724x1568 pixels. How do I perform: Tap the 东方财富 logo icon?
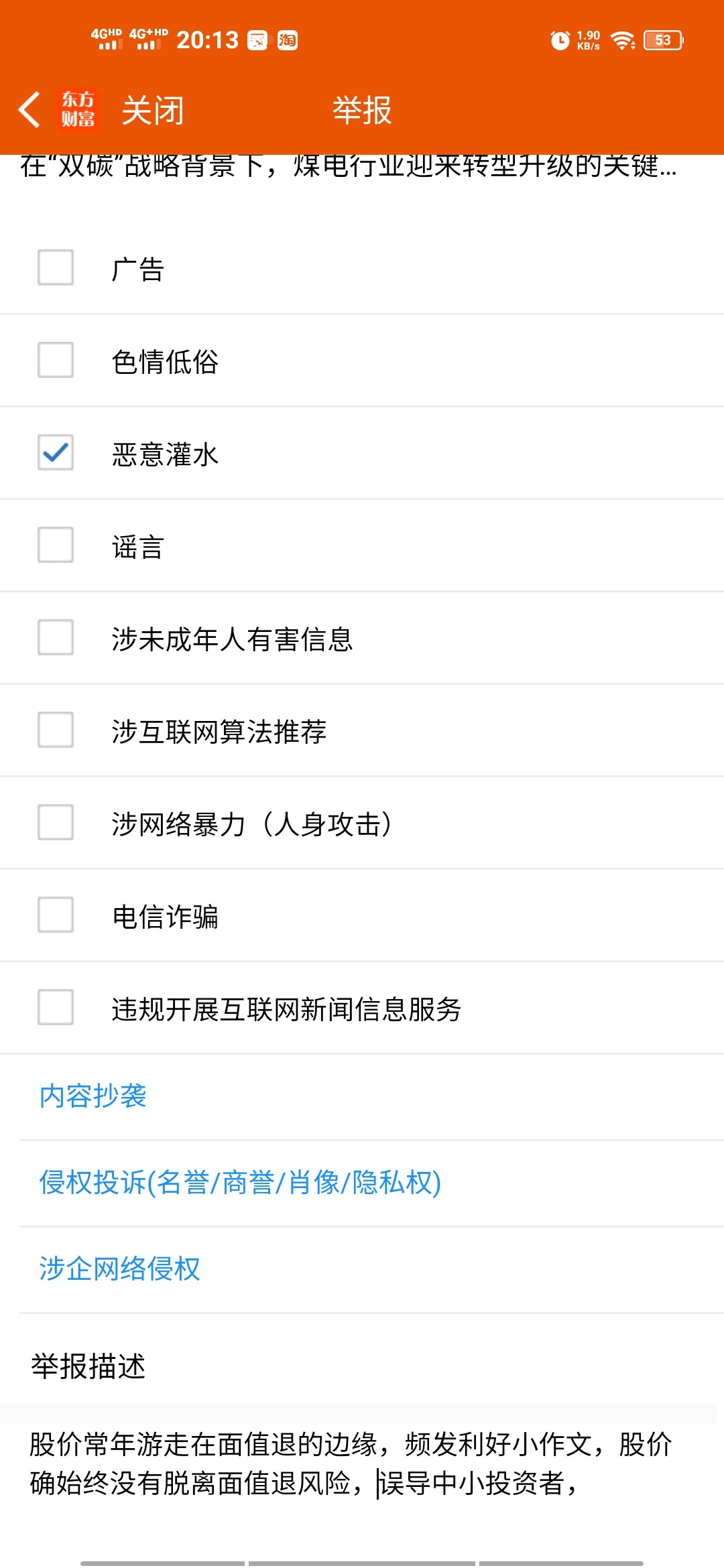(x=78, y=109)
